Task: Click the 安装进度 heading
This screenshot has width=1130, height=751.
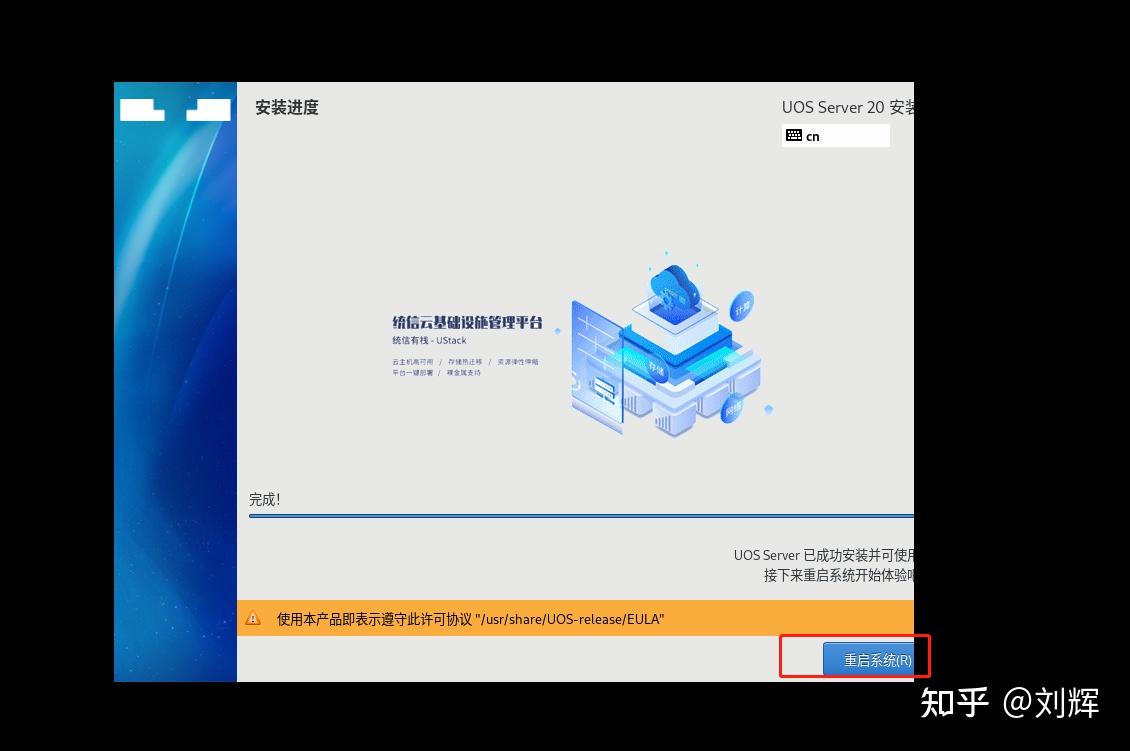Action: point(287,107)
